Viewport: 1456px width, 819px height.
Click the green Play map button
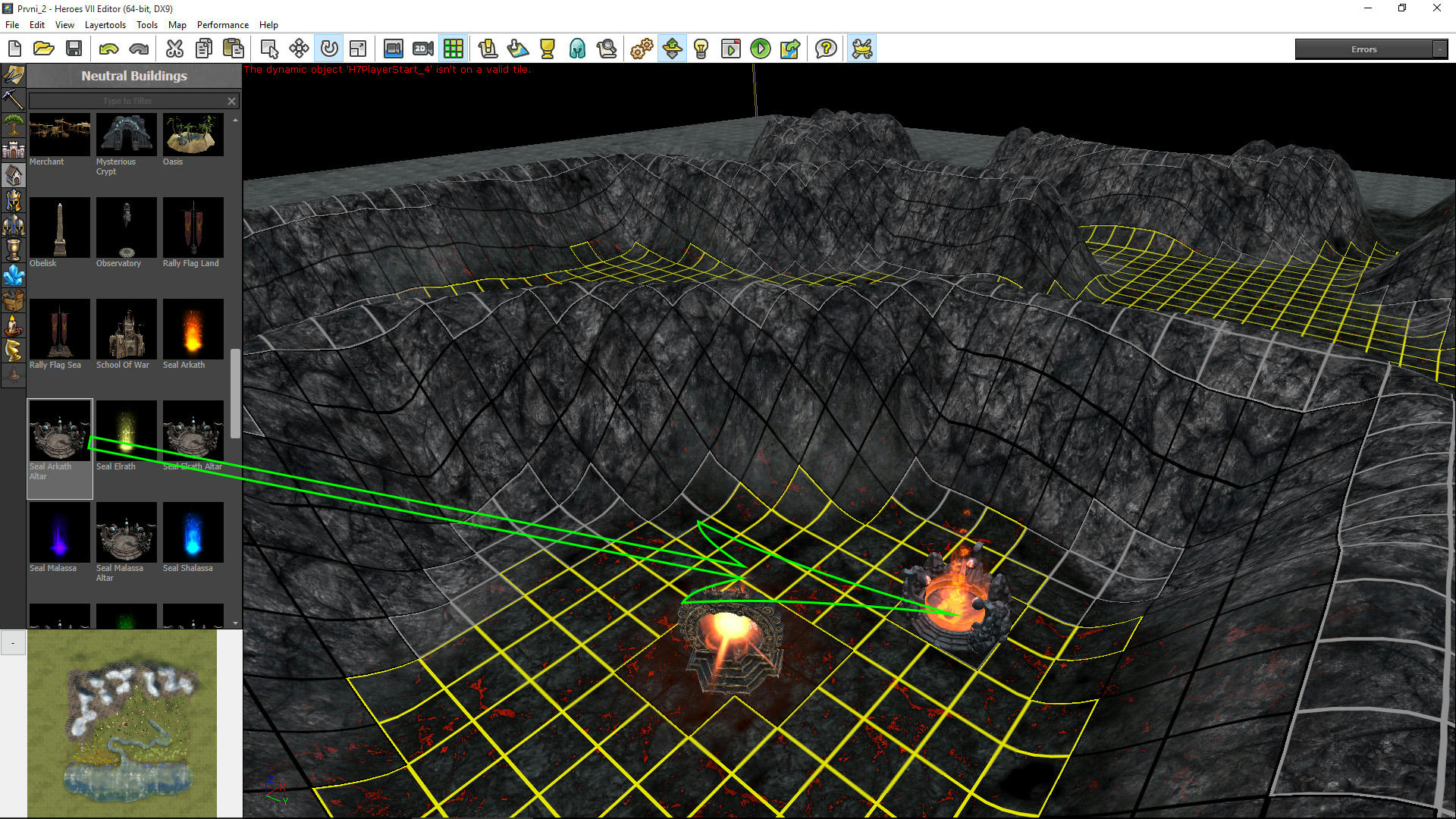click(760, 49)
